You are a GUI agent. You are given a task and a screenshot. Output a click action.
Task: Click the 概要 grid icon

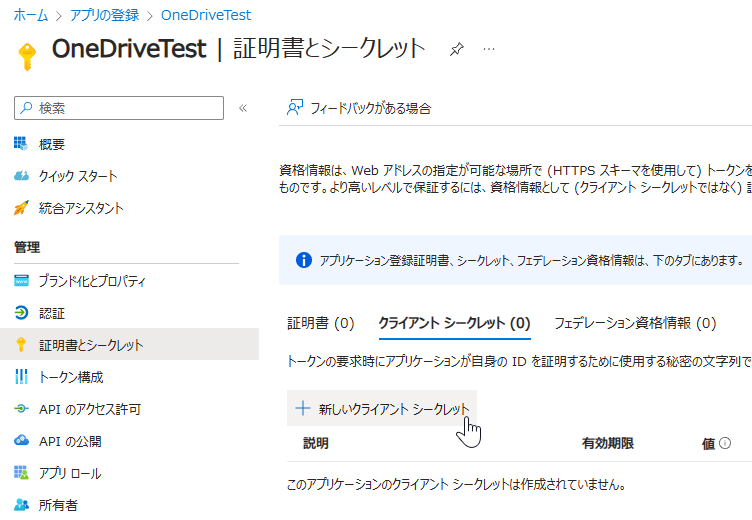(21, 144)
